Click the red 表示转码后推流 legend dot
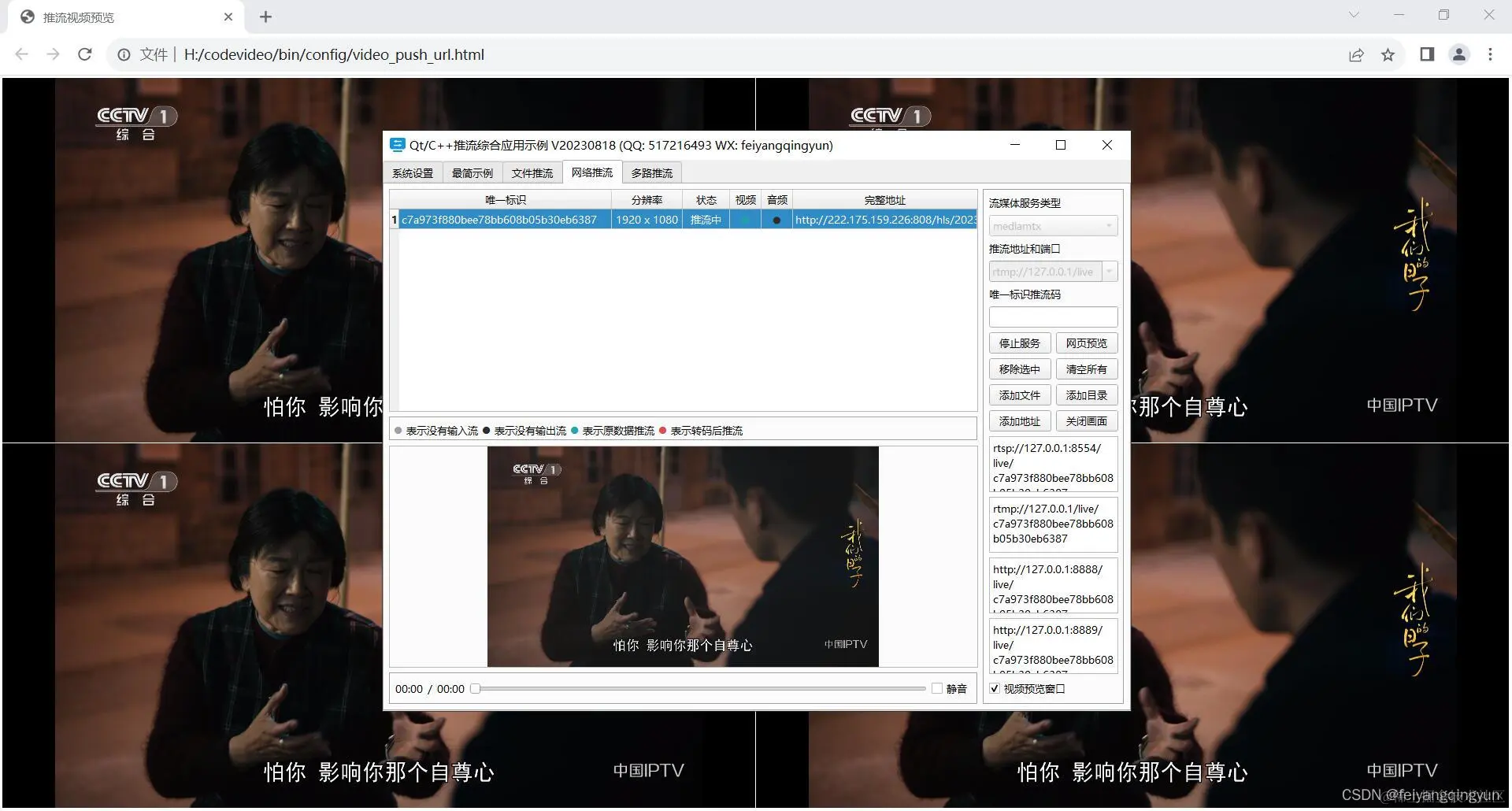1512x811 pixels. 662,431
